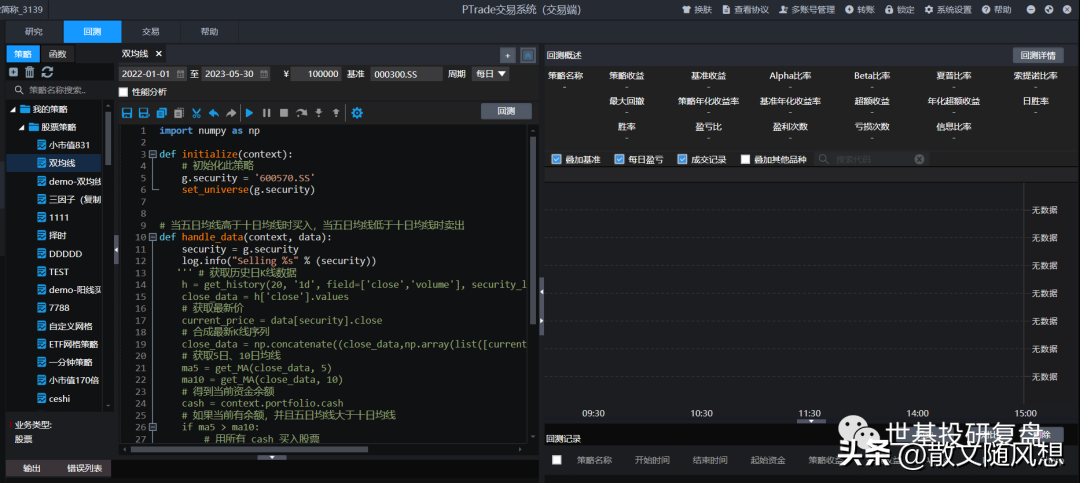Uncheck 叠加基准 checkbox

point(556,159)
